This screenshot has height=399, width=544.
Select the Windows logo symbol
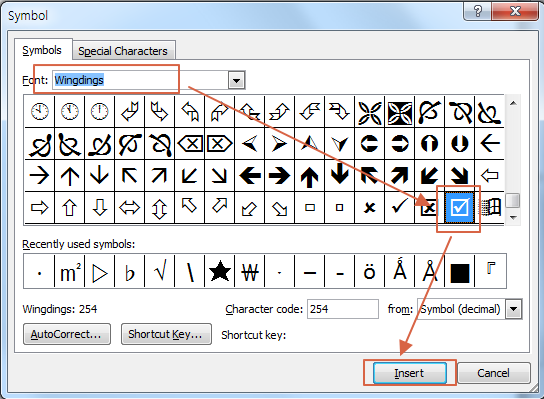[x=490, y=207]
